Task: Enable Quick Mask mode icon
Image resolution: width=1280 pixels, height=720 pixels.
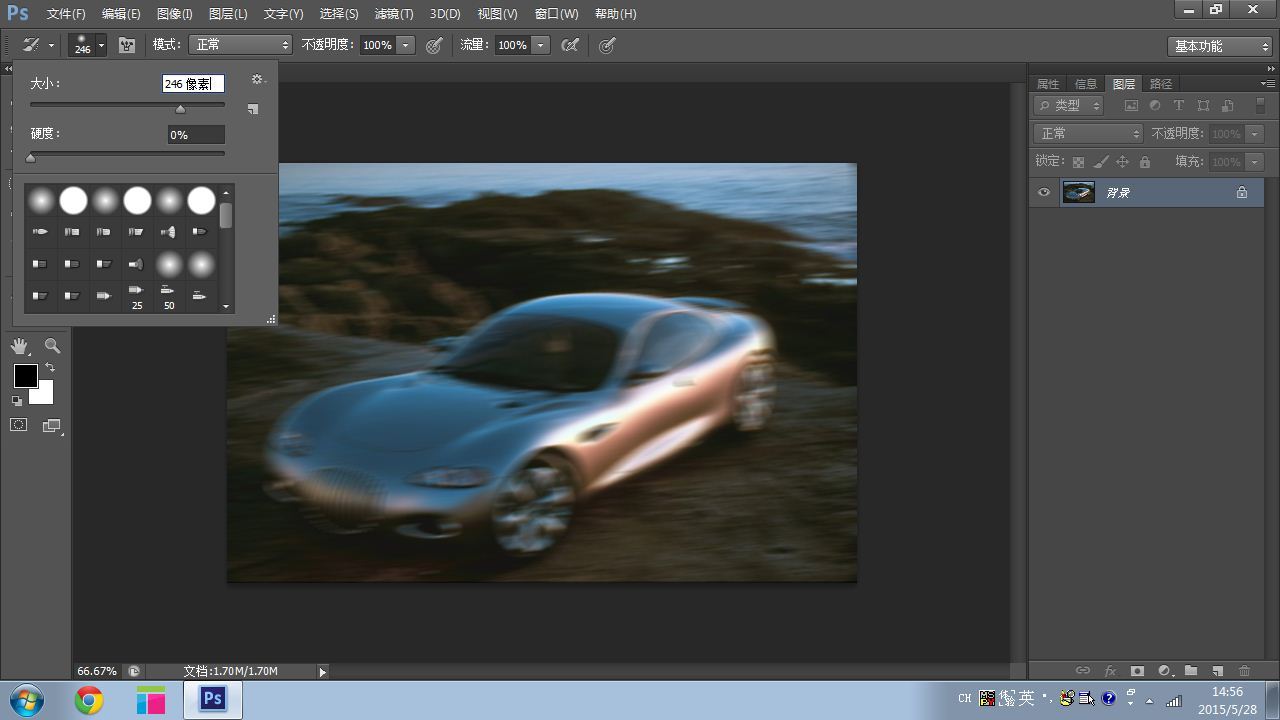Action: point(19,425)
